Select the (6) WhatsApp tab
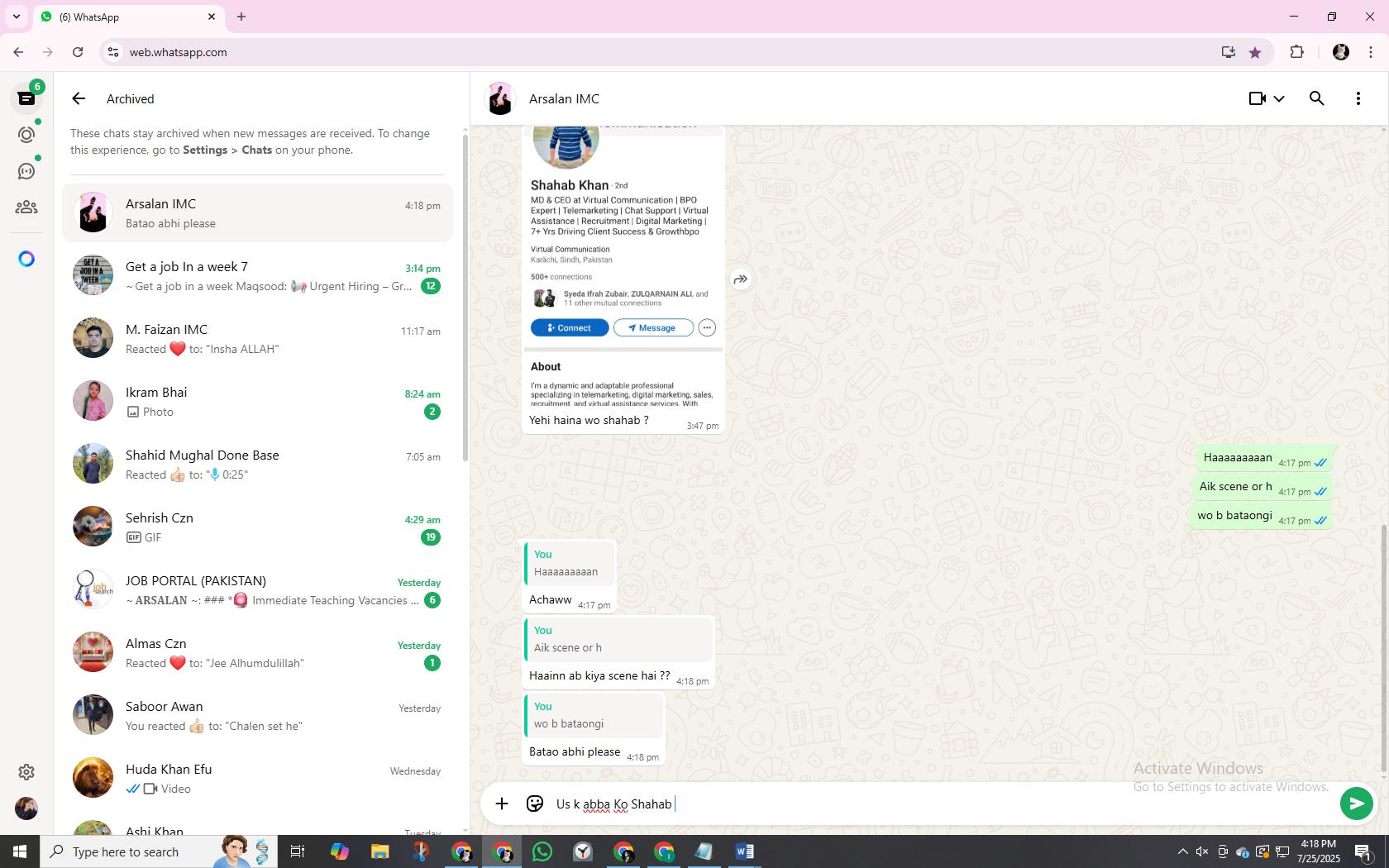The image size is (1389, 868). (x=128, y=17)
